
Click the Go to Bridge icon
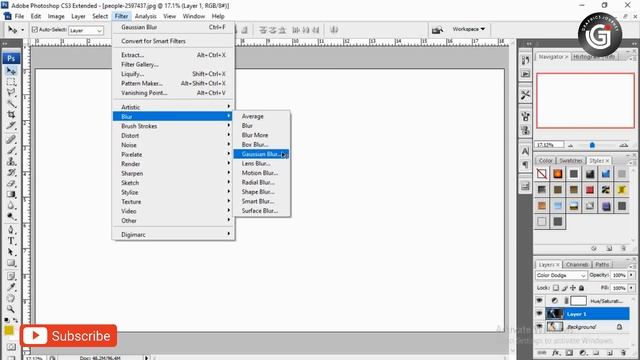(x=437, y=30)
